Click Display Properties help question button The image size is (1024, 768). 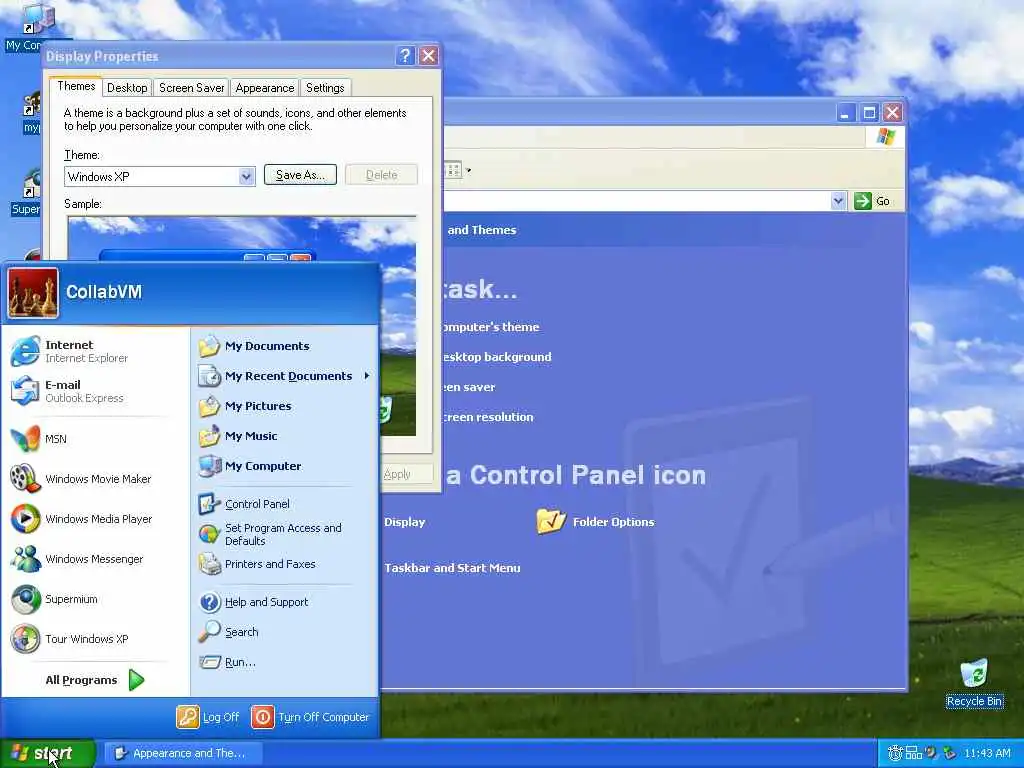click(x=405, y=56)
